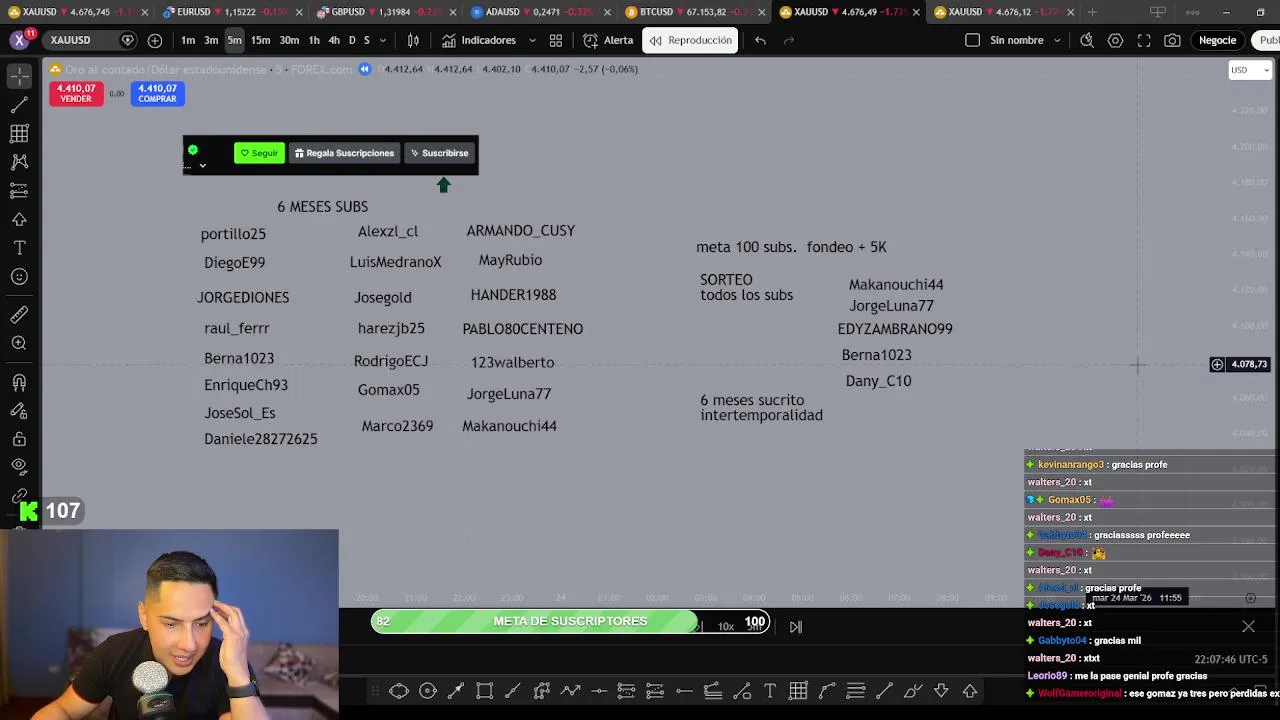
Task: Open the emoji icons tool
Action: tap(19, 276)
